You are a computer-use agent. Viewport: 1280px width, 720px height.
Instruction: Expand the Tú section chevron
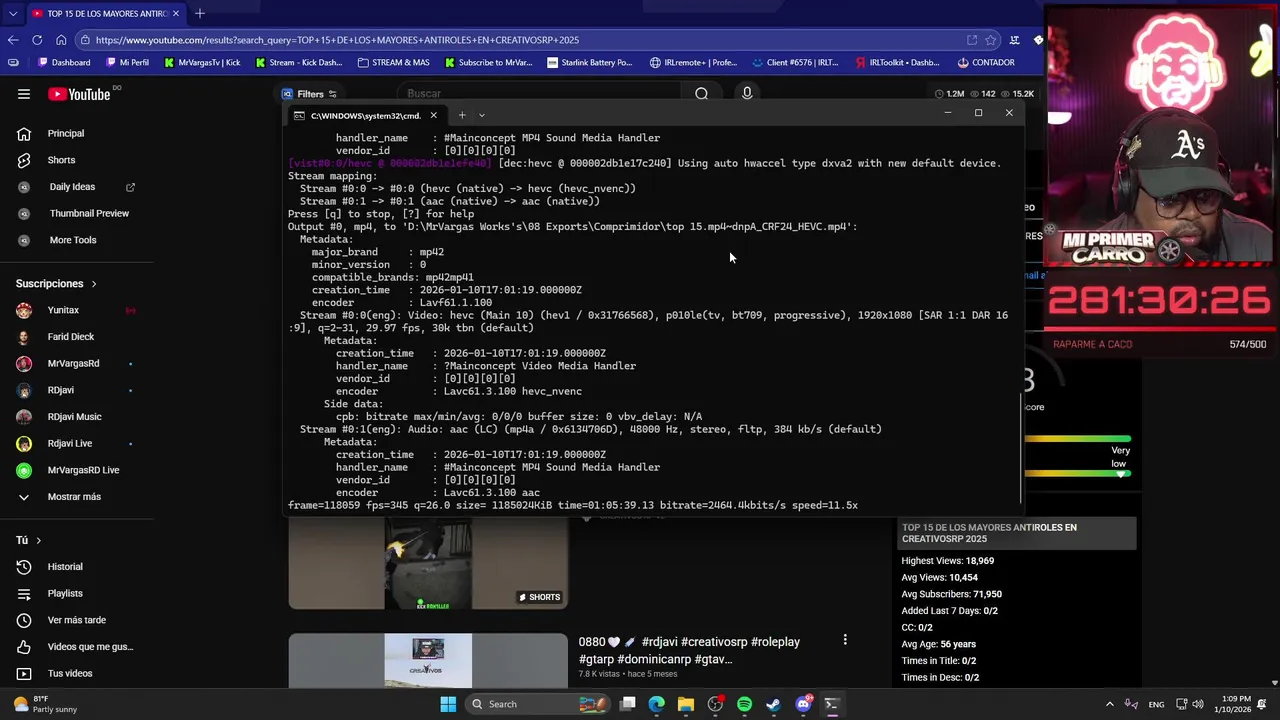tap(38, 540)
